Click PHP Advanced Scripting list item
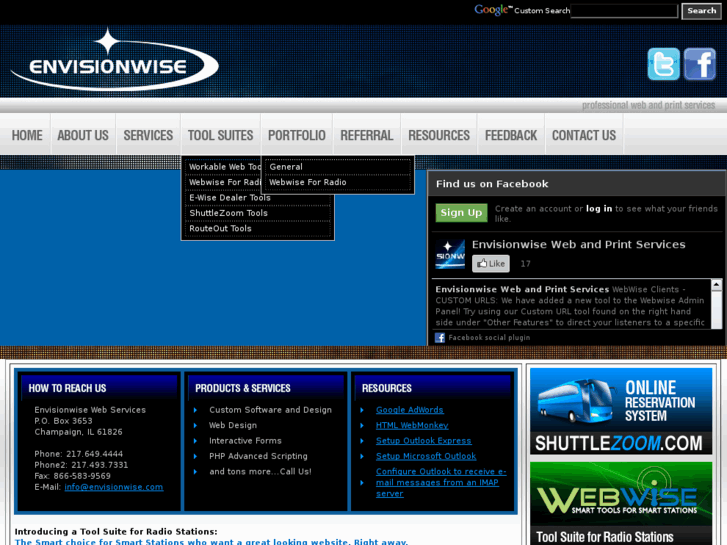 tap(258, 456)
